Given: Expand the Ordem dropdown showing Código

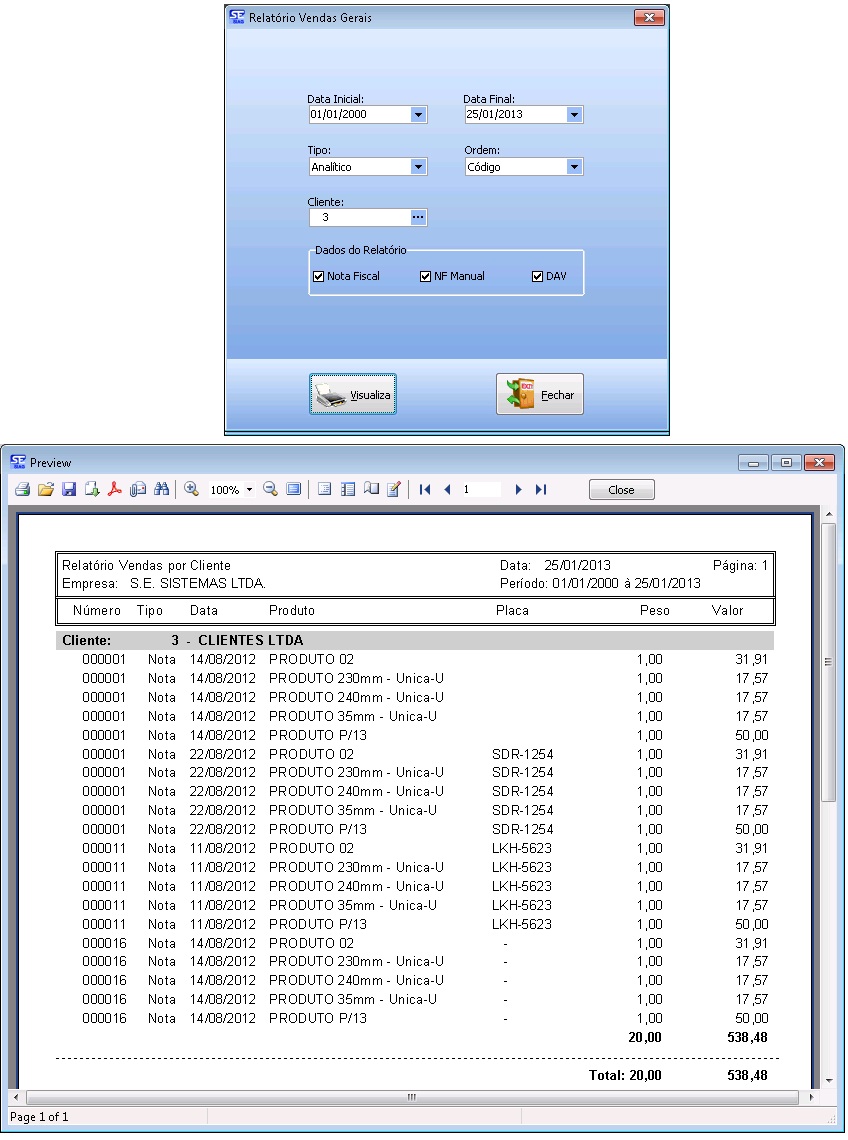Looking at the screenshot, I should point(574,167).
